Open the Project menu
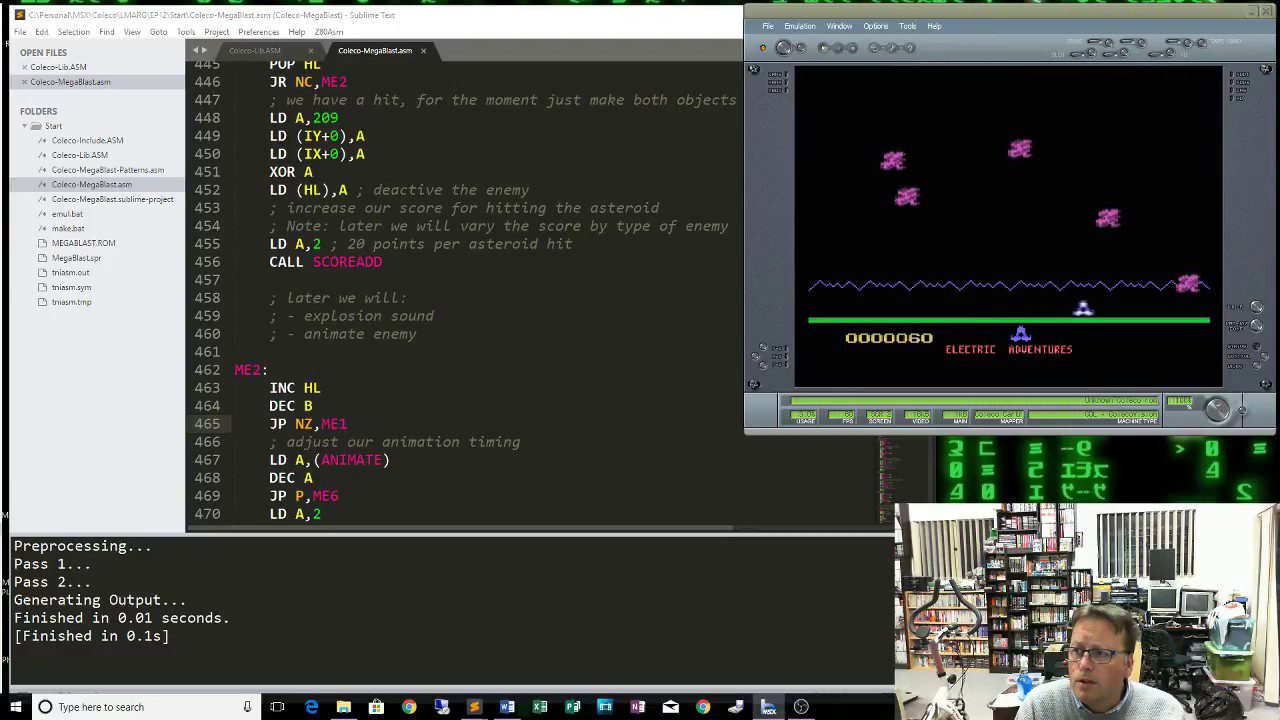The image size is (1280, 720). (217, 32)
